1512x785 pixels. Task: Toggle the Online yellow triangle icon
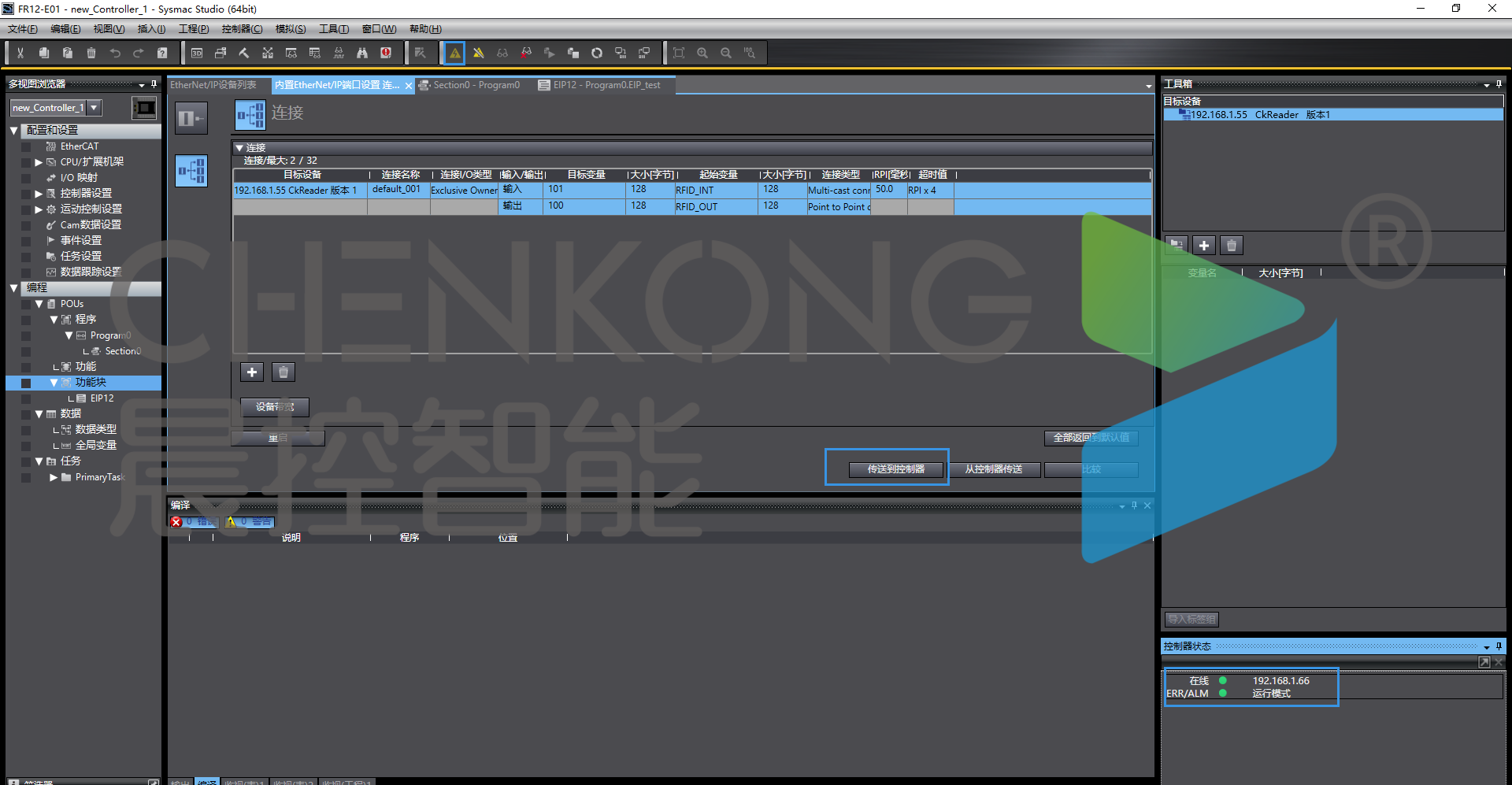(x=455, y=53)
